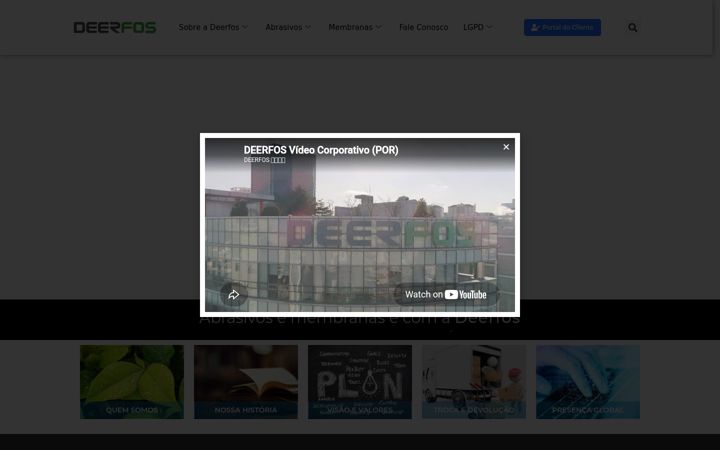The width and height of the screenshot is (720, 450).
Task: Open the Sobre a Deerfos menu
Action: click(x=209, y=28)
